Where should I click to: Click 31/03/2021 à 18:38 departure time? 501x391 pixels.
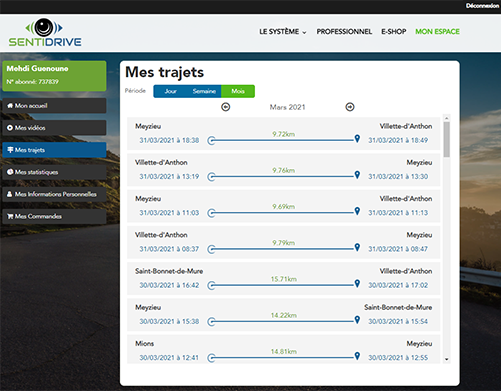point(169,140)
